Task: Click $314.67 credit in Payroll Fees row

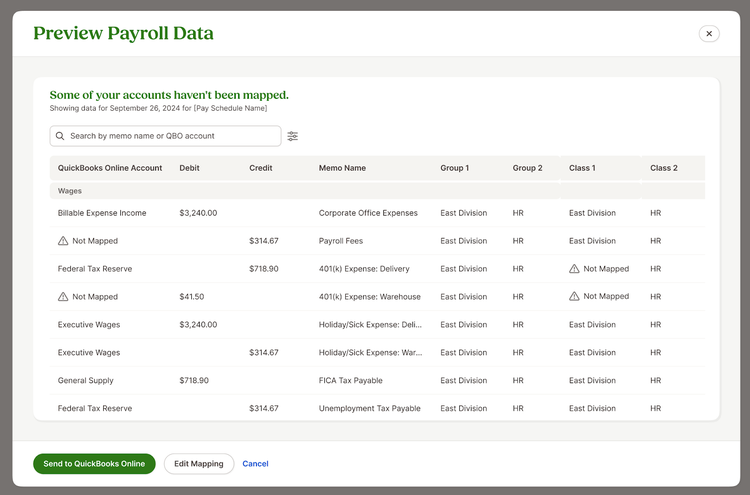Action: [x=264, y=241]
